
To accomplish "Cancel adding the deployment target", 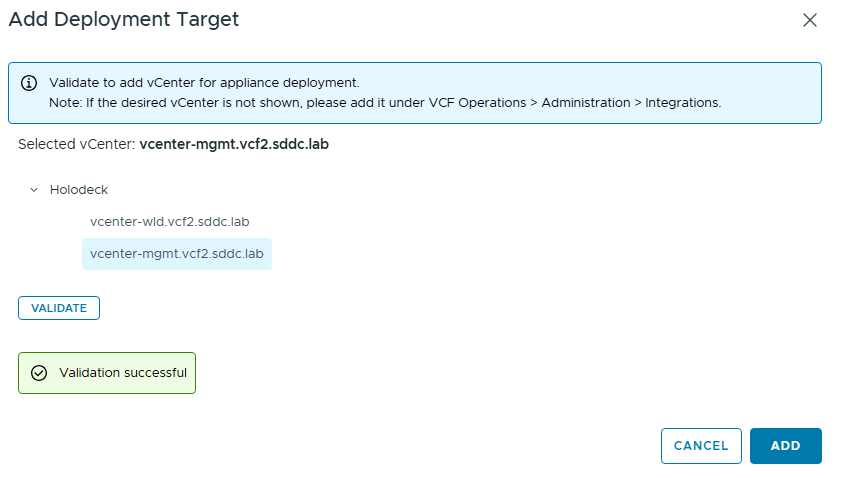I will [700, 446].
